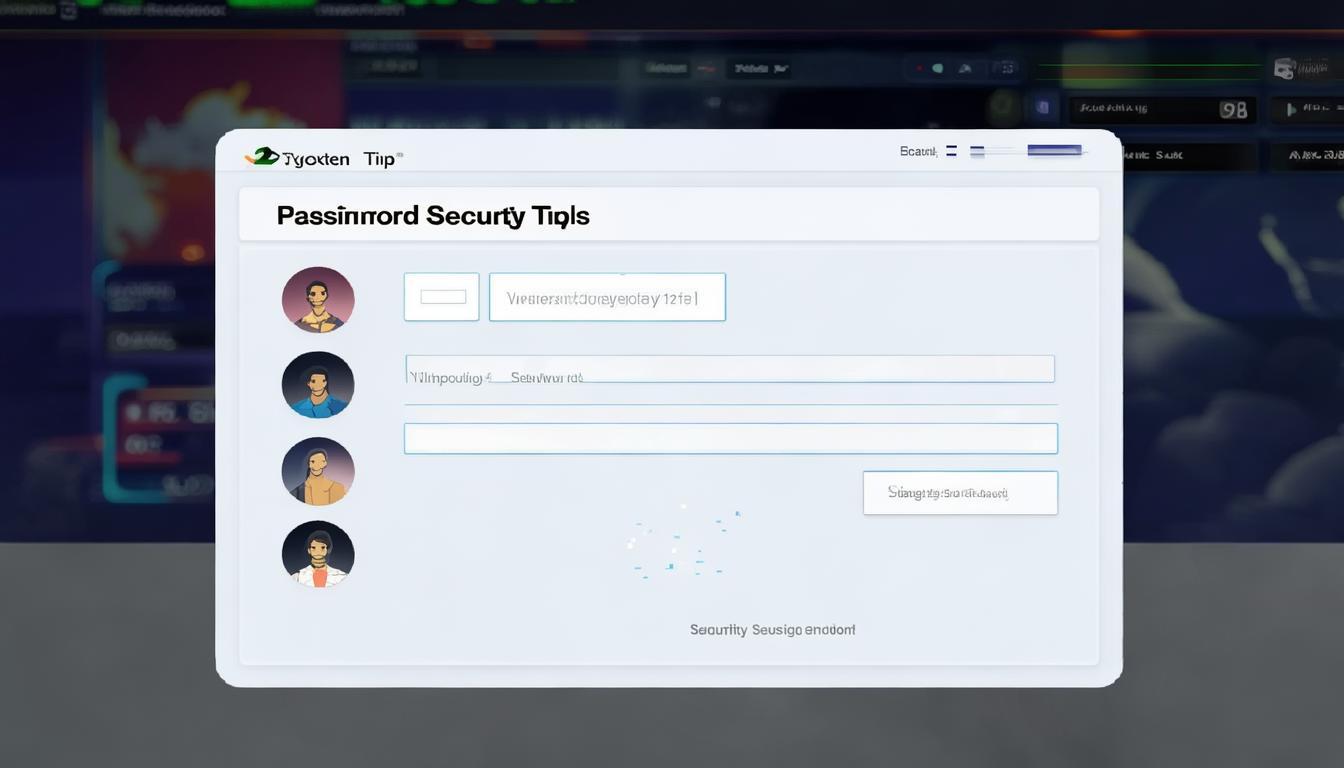Click the play arrow in background panel
The height and width of the screenshot is (768, 1344).
[x=1292, y=109]
